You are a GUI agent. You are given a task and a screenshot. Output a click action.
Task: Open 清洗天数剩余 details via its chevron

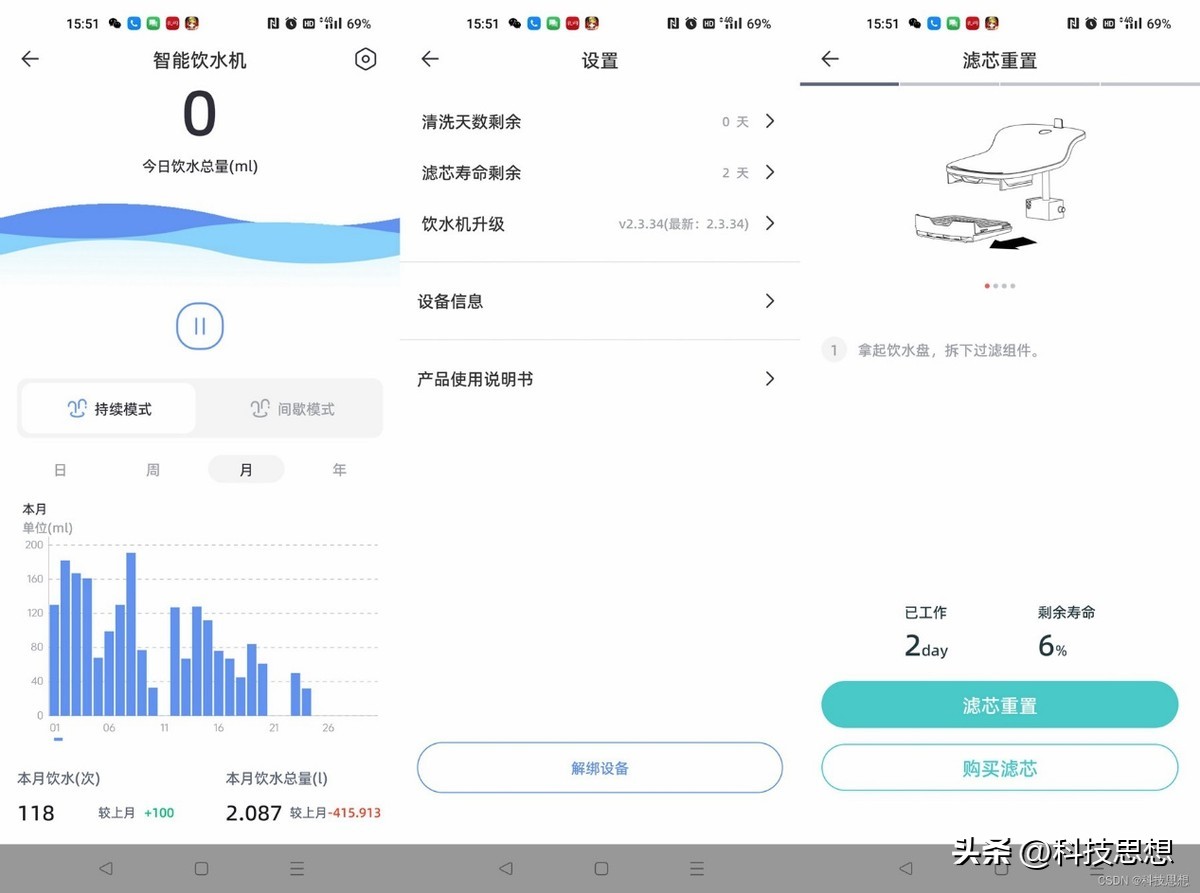click(769, 121)
